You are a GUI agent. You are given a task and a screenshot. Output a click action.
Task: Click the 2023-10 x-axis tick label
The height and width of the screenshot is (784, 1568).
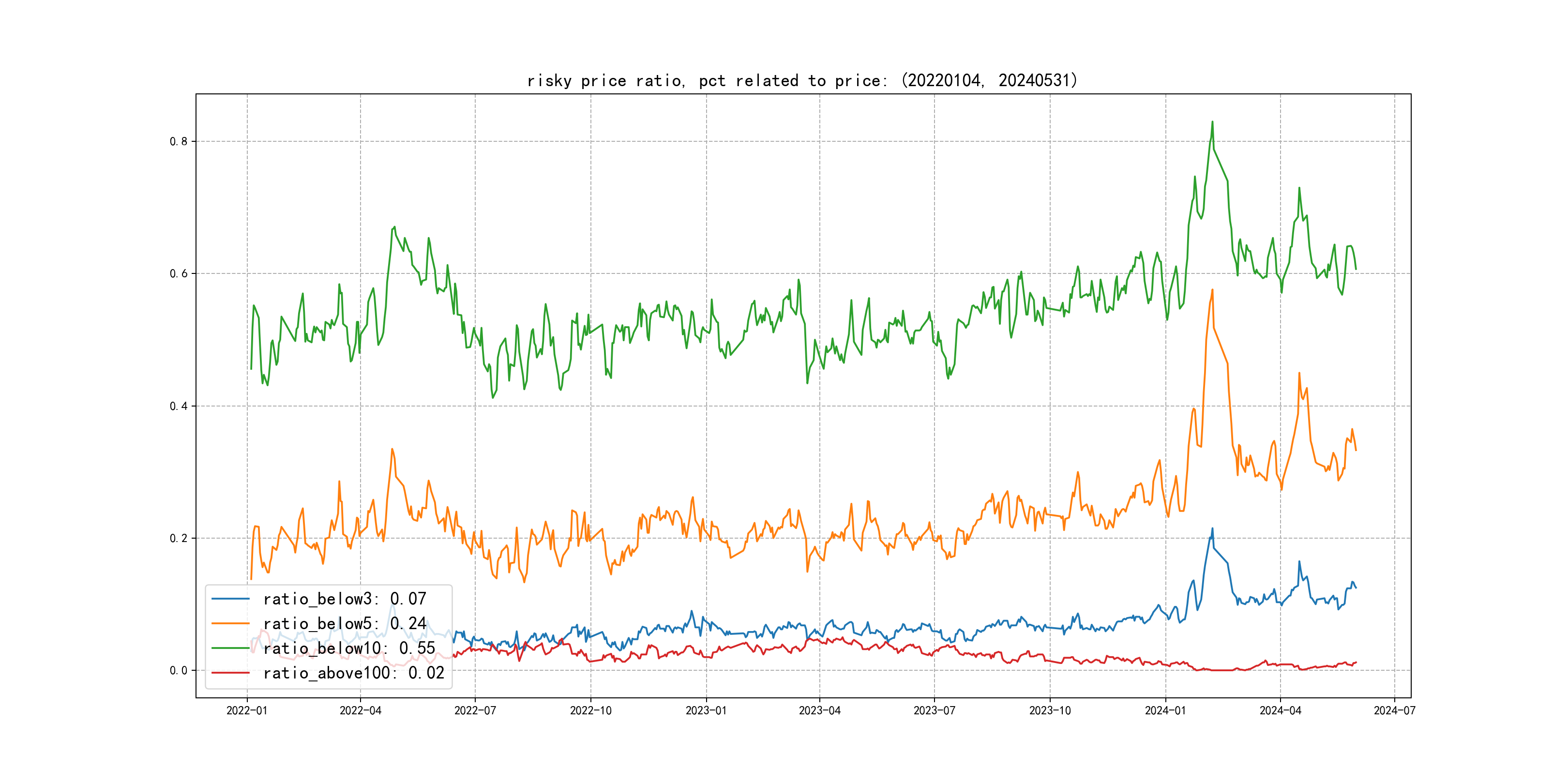tap(1049, 710)
